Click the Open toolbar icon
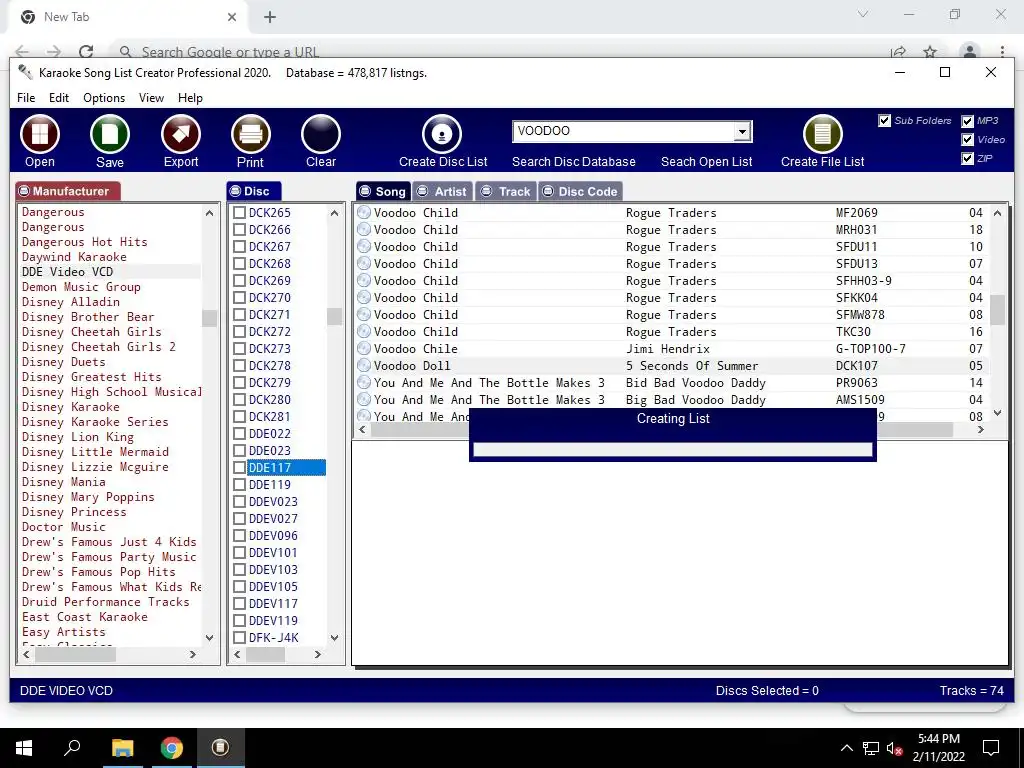This screenshot has height=768, width=1024. click(x=40, y=134)
